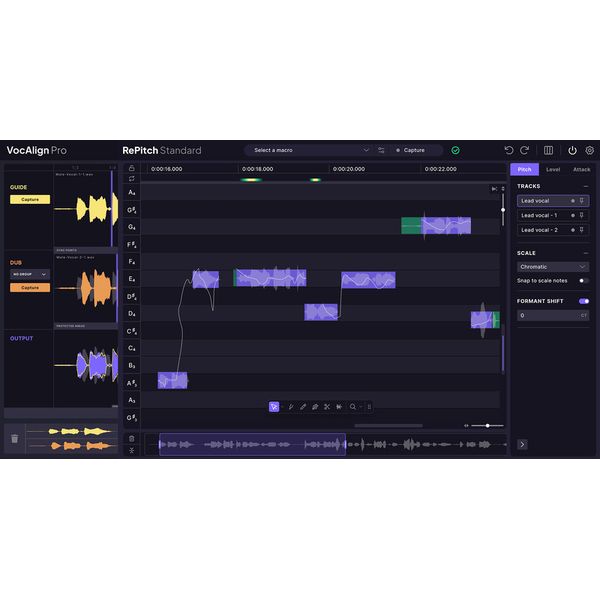Select the pitch draw pen tool

click(x=291, y=407)
